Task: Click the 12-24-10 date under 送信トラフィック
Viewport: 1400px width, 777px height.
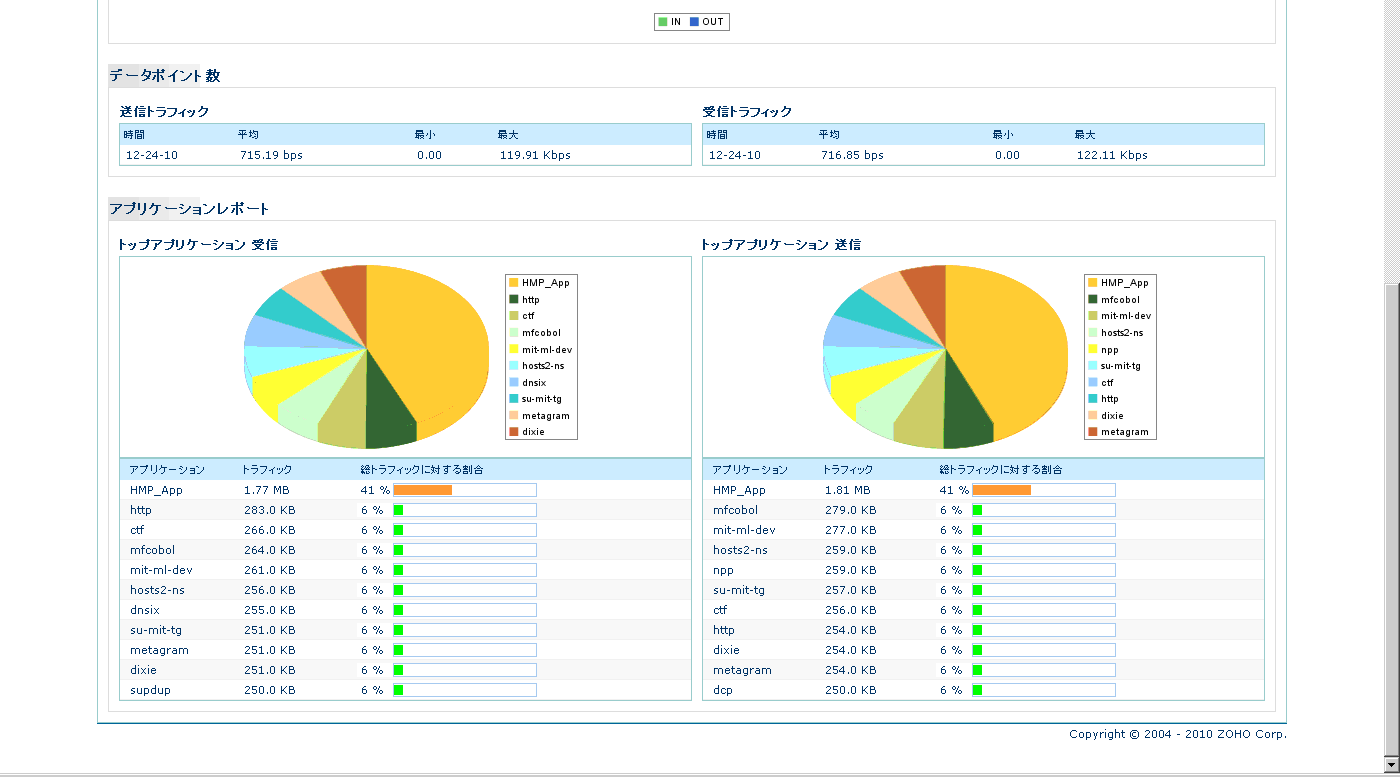Action: (x=151, y=155)
